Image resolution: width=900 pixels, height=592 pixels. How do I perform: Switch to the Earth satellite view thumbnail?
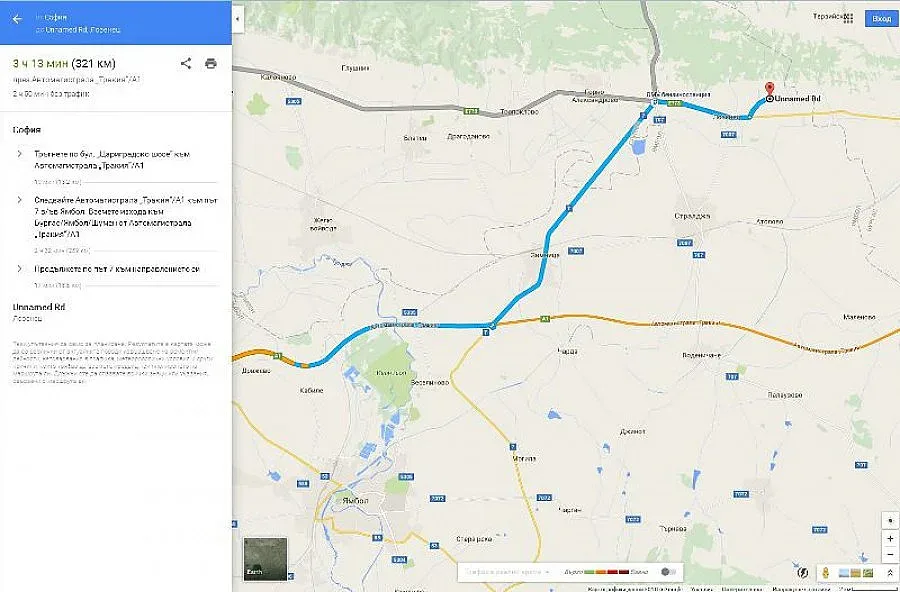(265, 559)
